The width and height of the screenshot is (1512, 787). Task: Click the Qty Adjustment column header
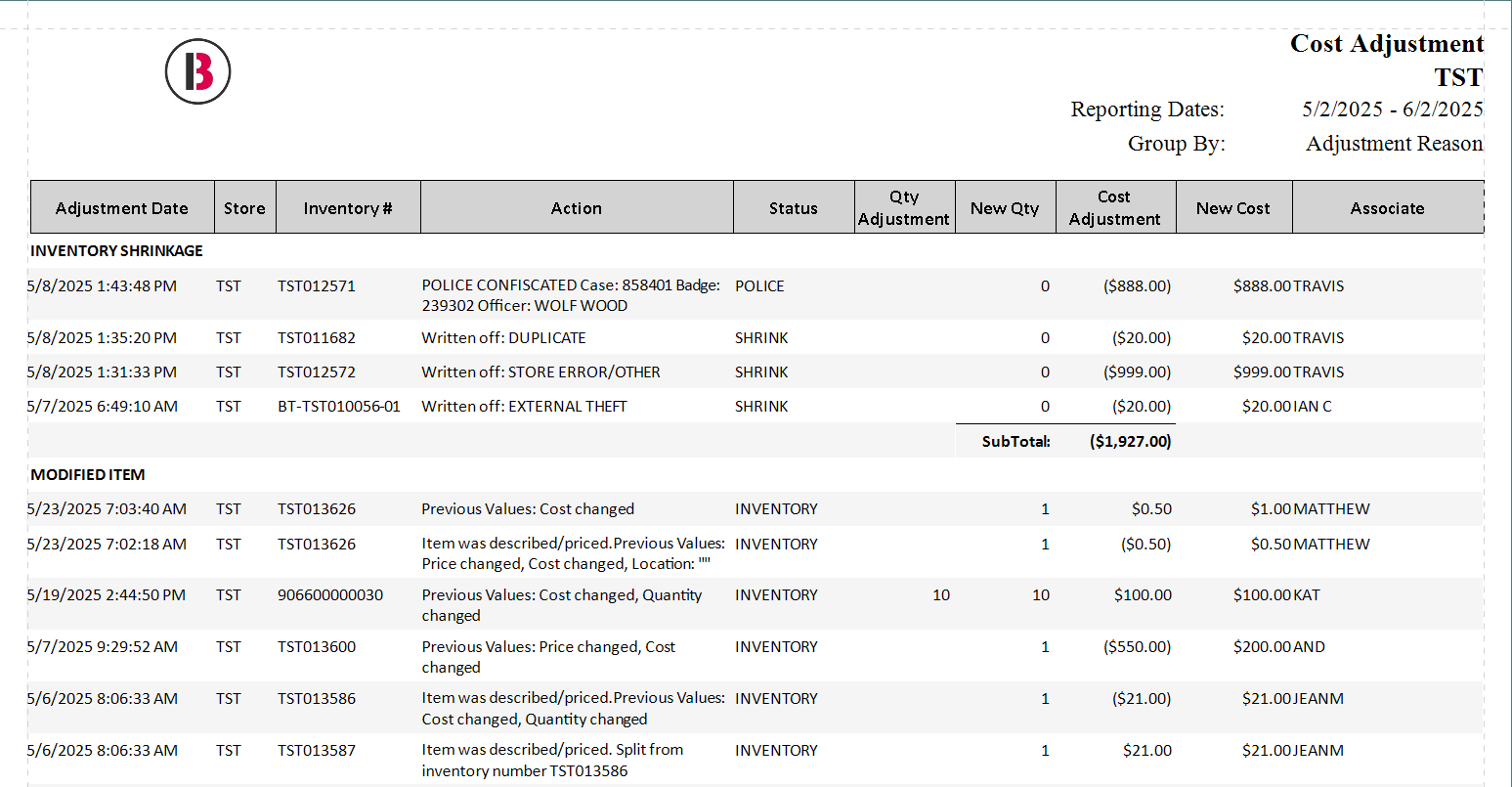[x=904, y=207]
